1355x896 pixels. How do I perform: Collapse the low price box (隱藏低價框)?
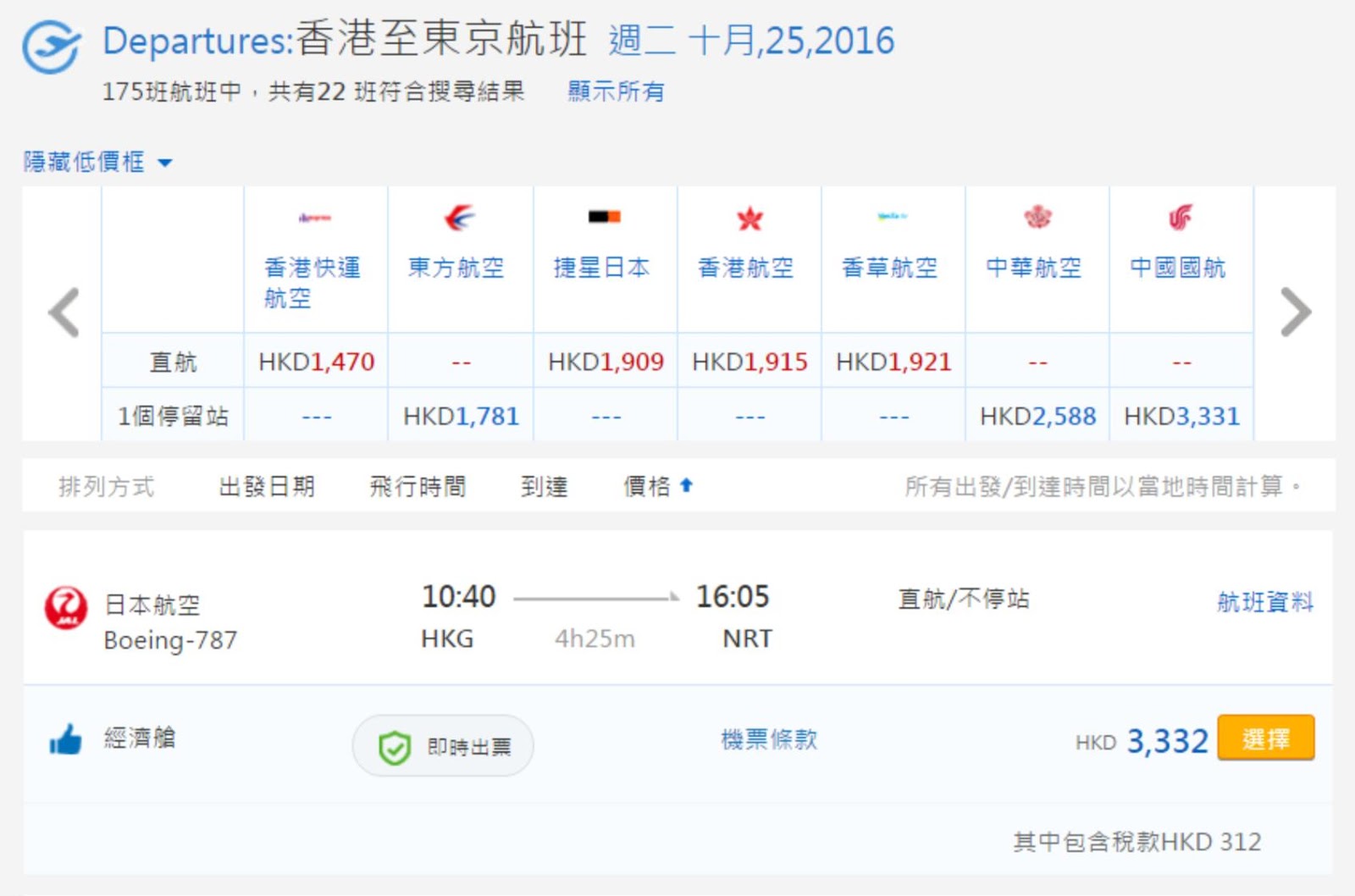[x=97, y=162]
